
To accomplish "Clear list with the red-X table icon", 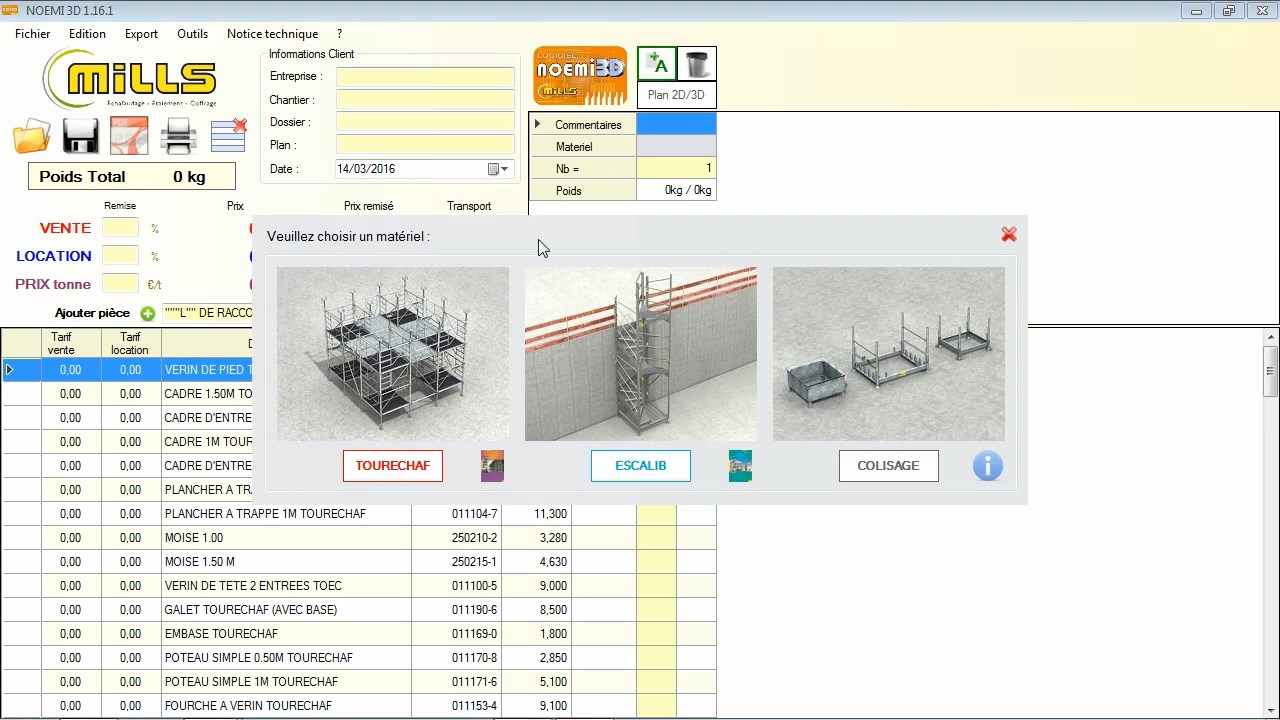I will [x=229, y=136].
